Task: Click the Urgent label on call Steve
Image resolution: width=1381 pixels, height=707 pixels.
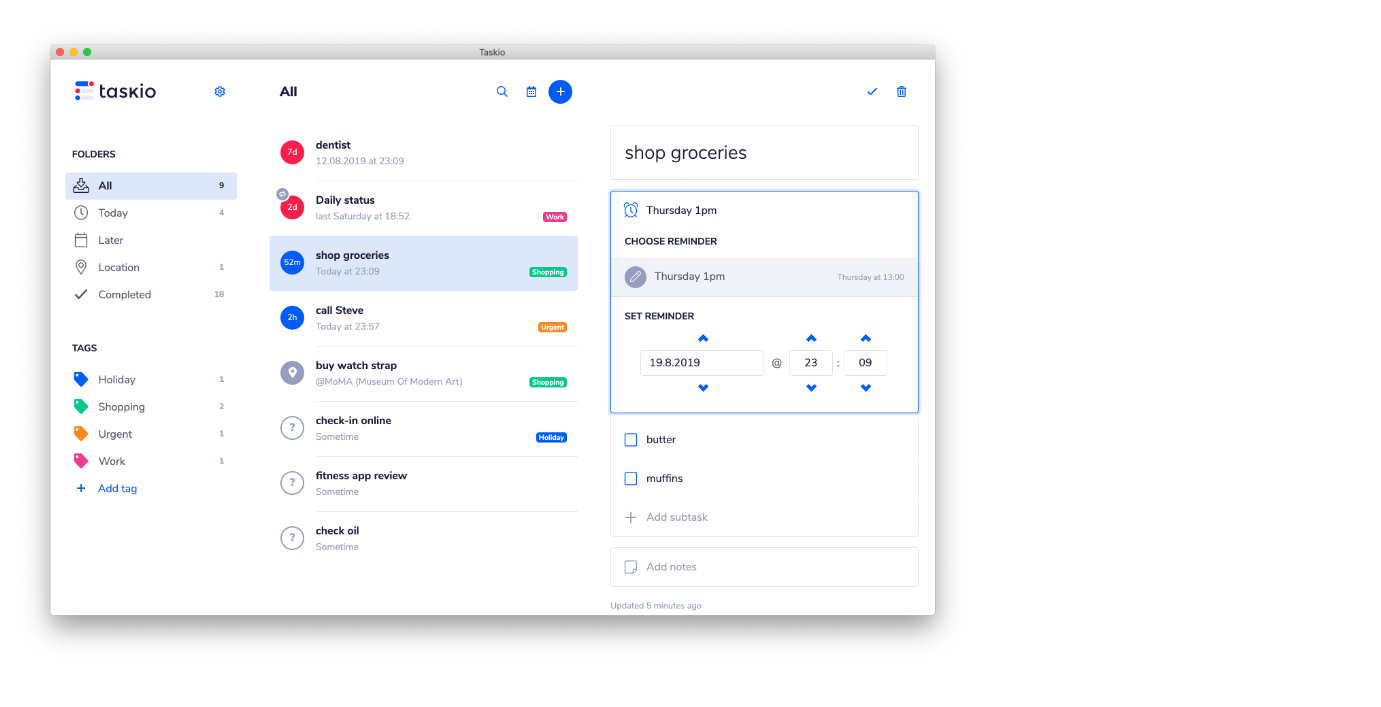Action: [x=552, y=327]
